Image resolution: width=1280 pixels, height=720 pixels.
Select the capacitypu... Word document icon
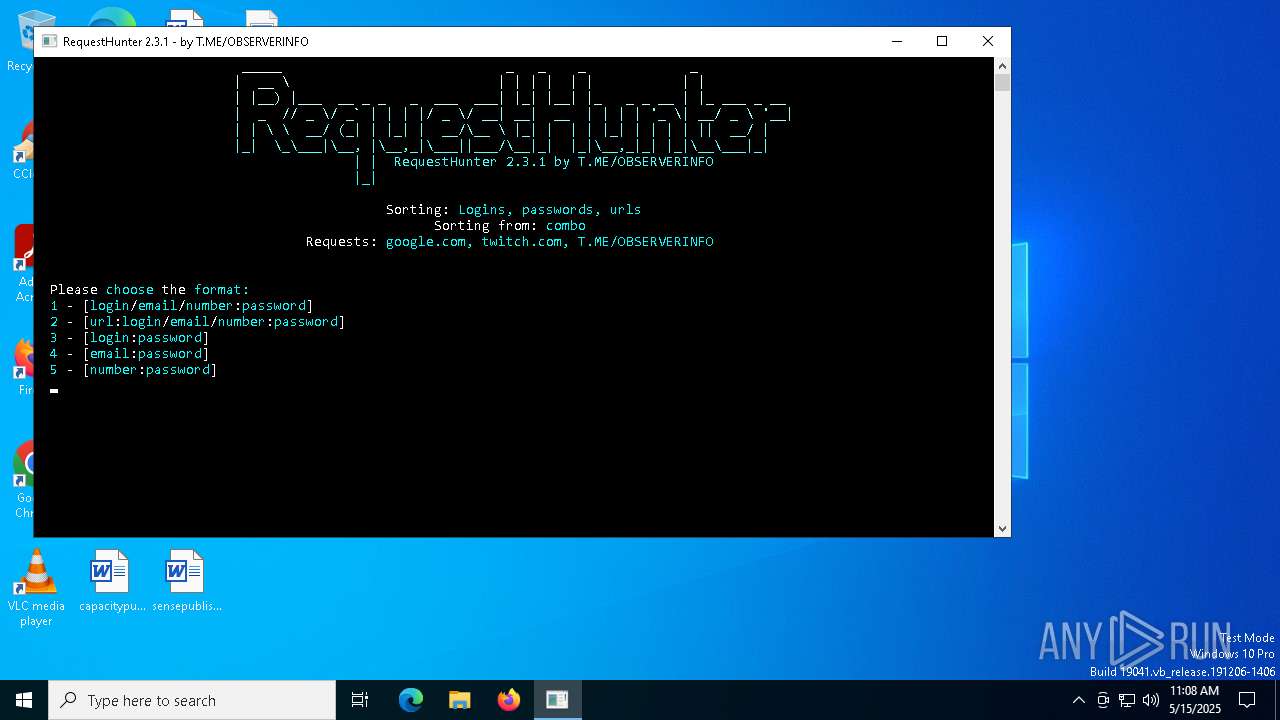(112, 581)
